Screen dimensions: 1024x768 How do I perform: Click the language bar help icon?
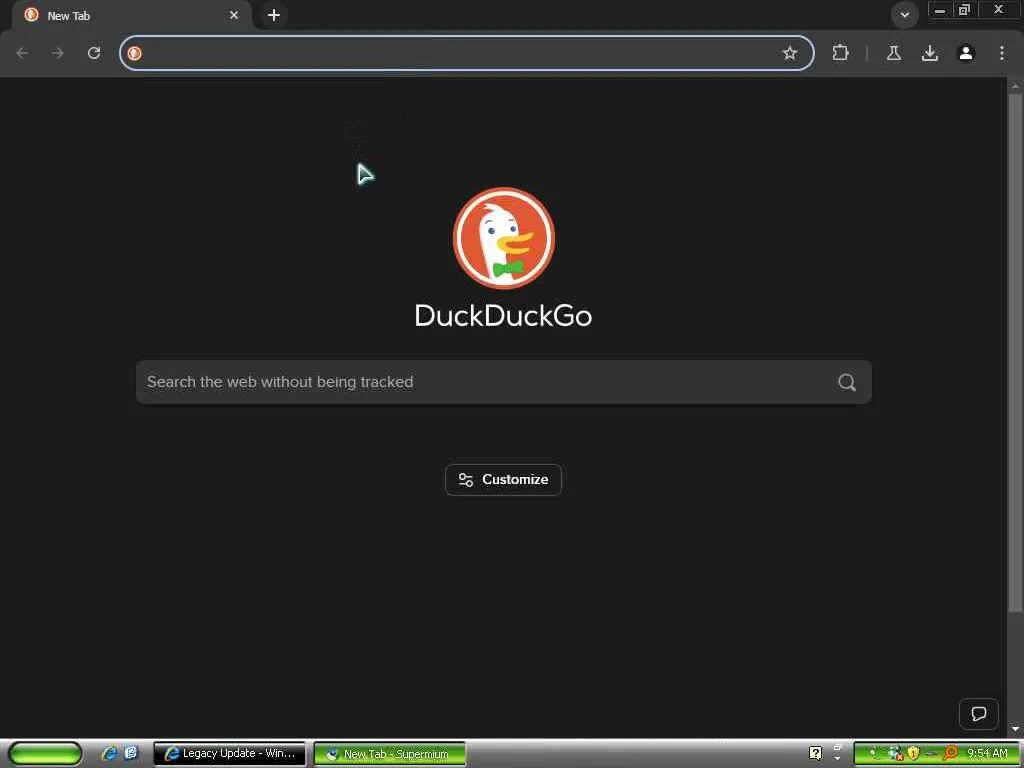coord(815,754)
